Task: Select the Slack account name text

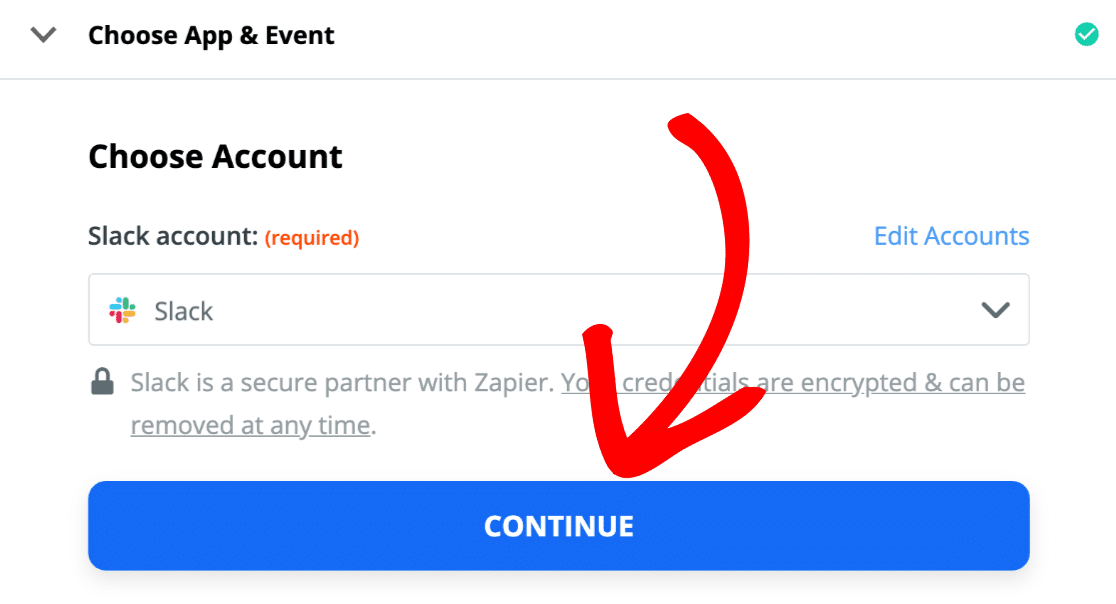Action: click(184, 311)
